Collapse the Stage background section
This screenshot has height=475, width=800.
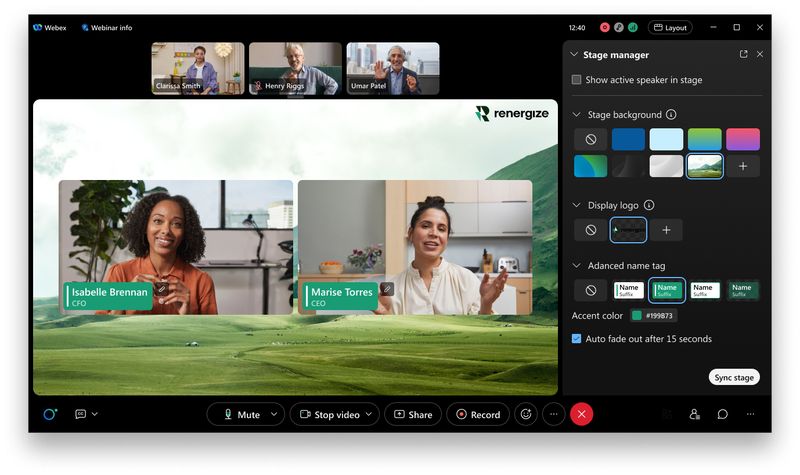coord(575,115)
